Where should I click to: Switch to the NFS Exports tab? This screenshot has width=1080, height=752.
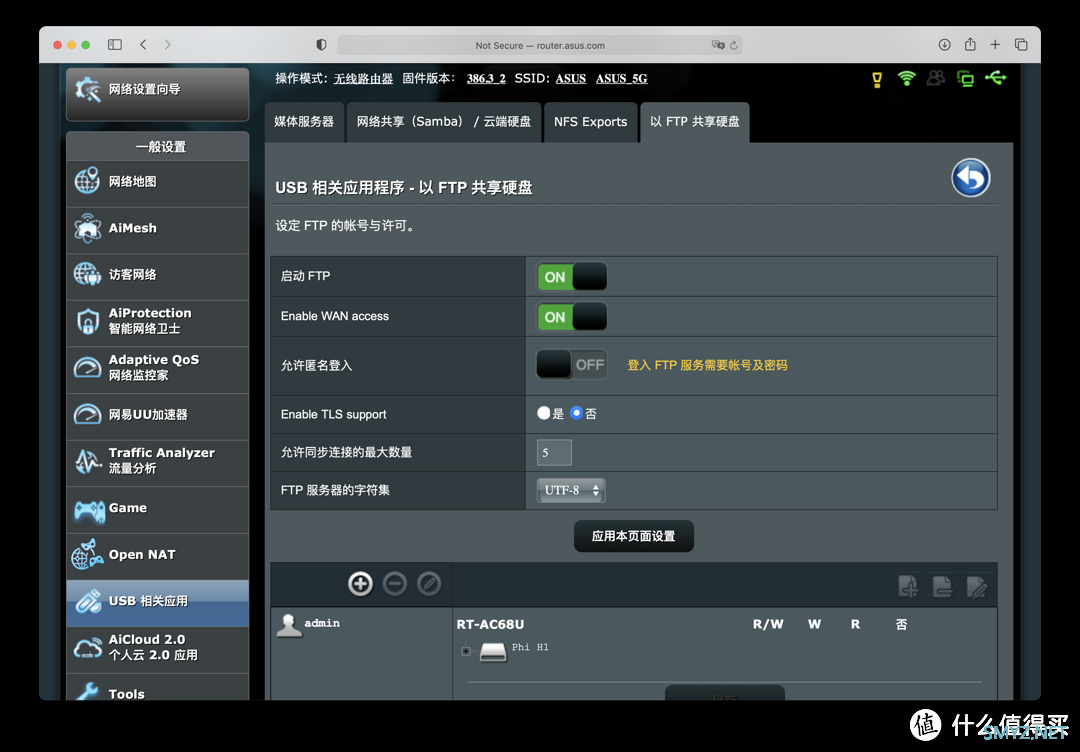click(x=590, y=122)
